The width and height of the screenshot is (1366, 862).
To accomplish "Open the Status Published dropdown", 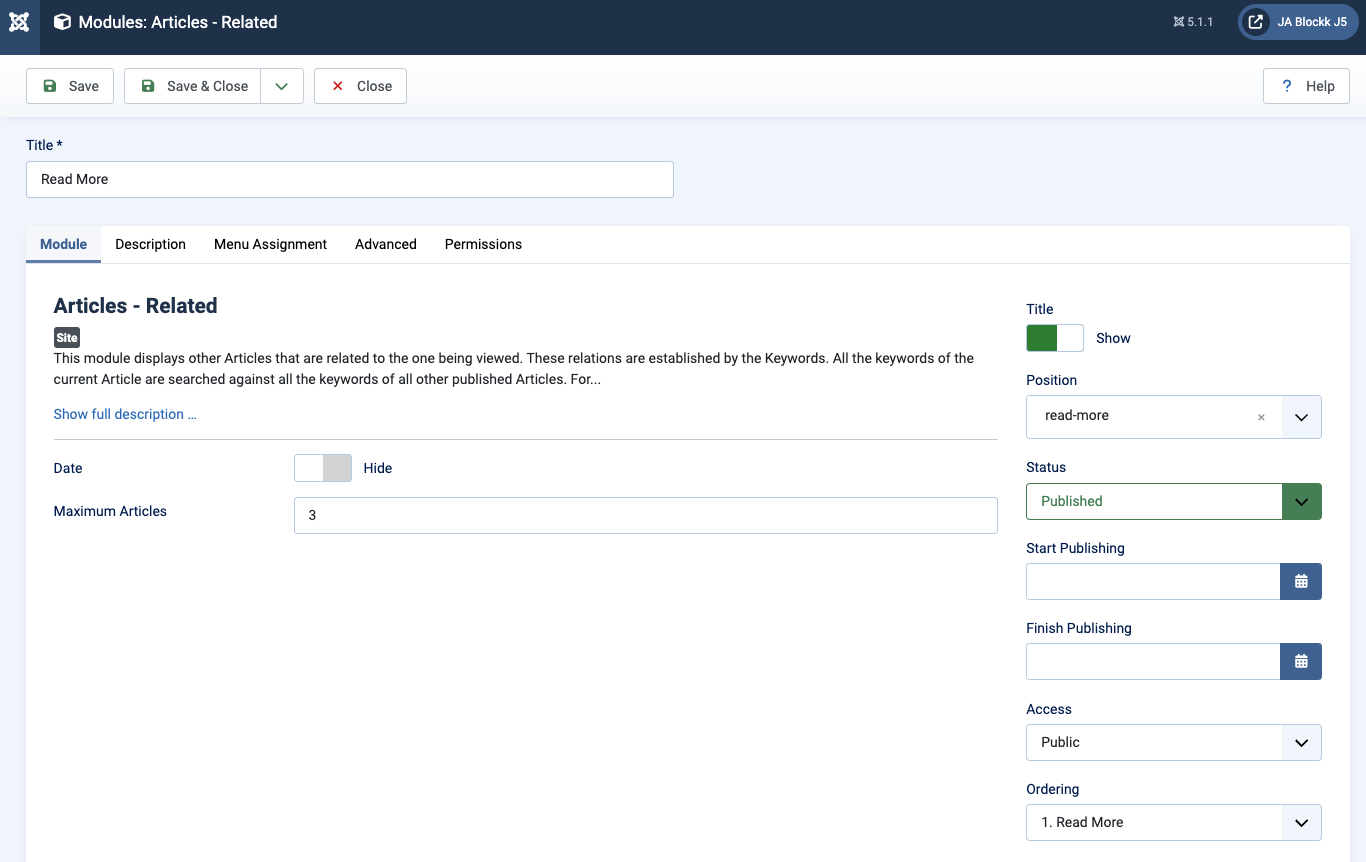I will pos(1301,501).
